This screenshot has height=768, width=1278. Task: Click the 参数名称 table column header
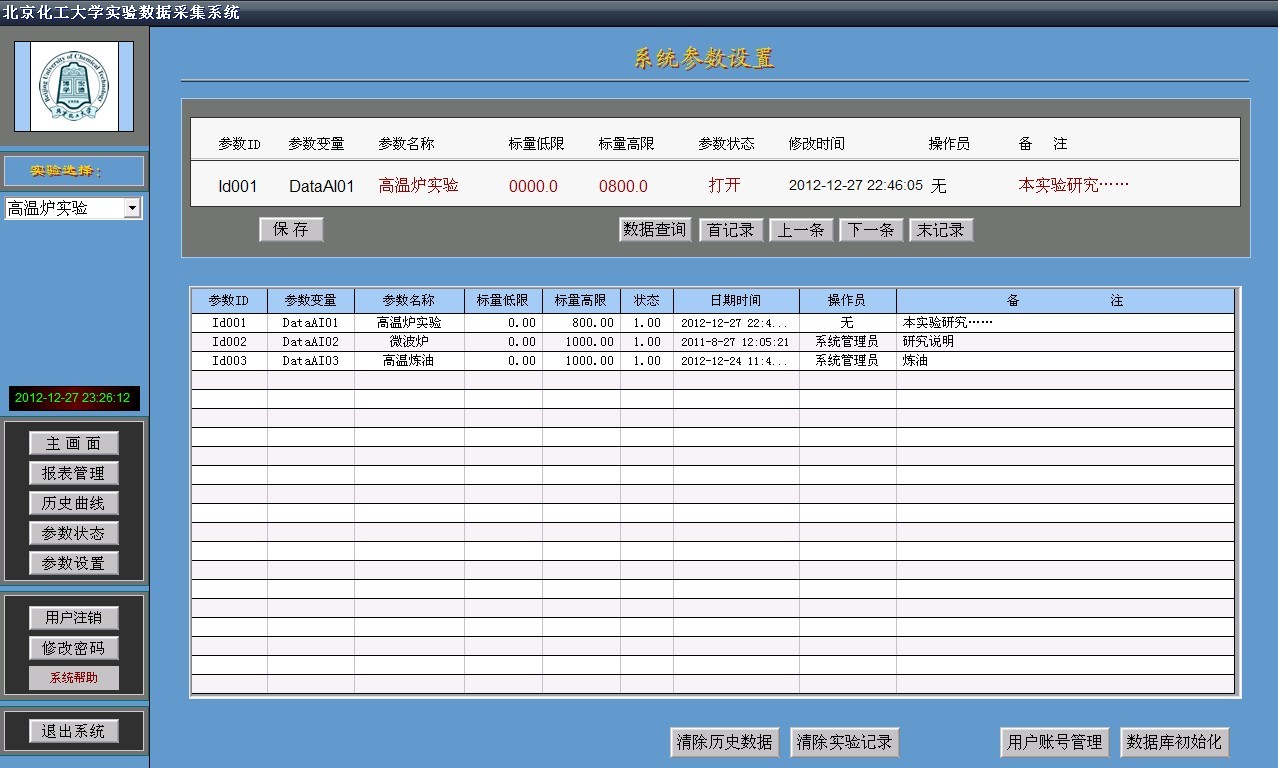click(x=409, y=301)
